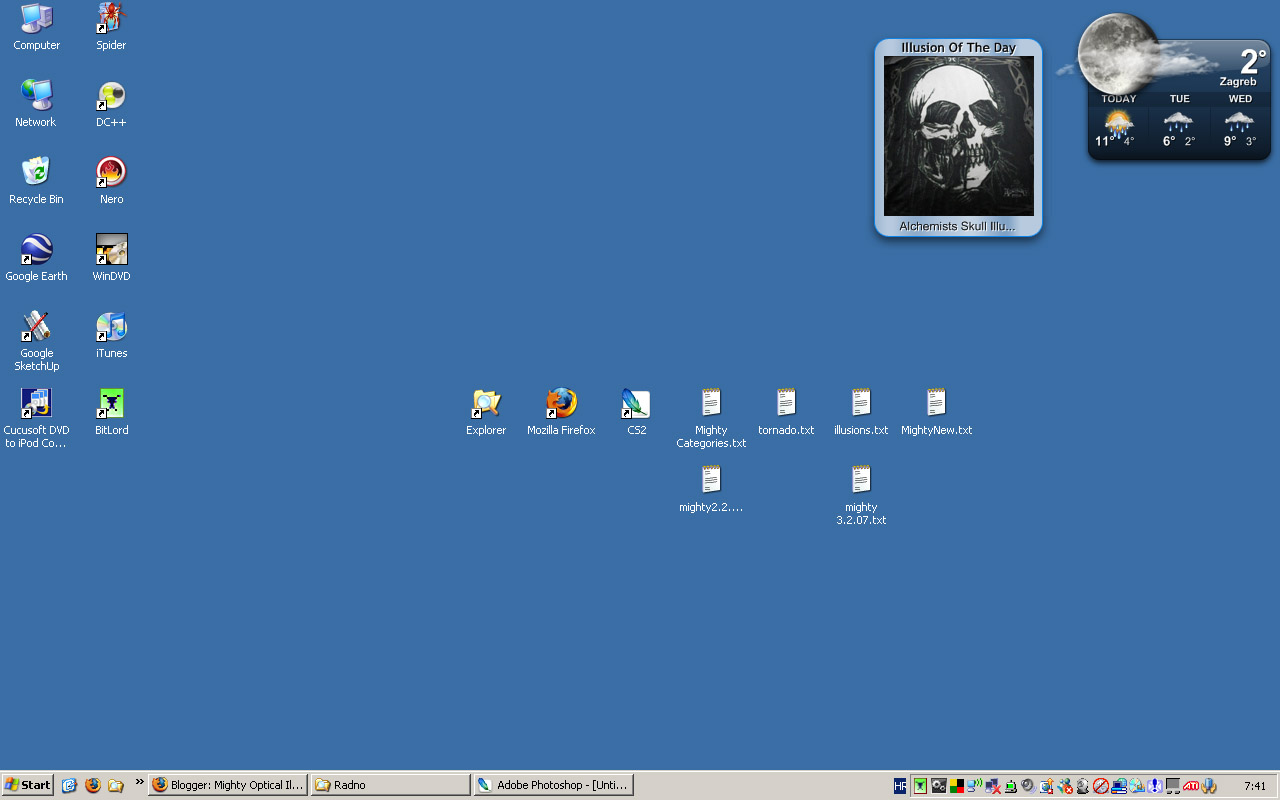The height and width of the screenshot is (800, 1280).
Task: Select the WED forecast in weather gadget
Action: click(1240, 122)
